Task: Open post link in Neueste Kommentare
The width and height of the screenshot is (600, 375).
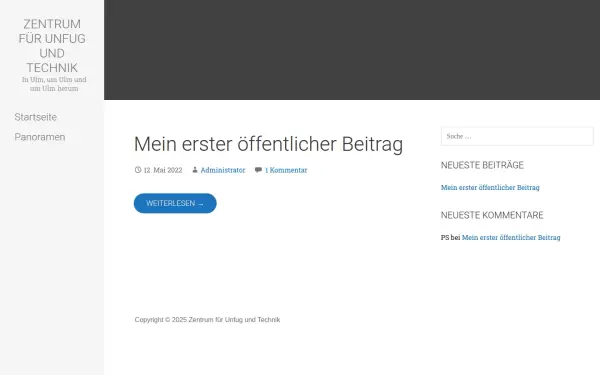Action: point(511,237)
